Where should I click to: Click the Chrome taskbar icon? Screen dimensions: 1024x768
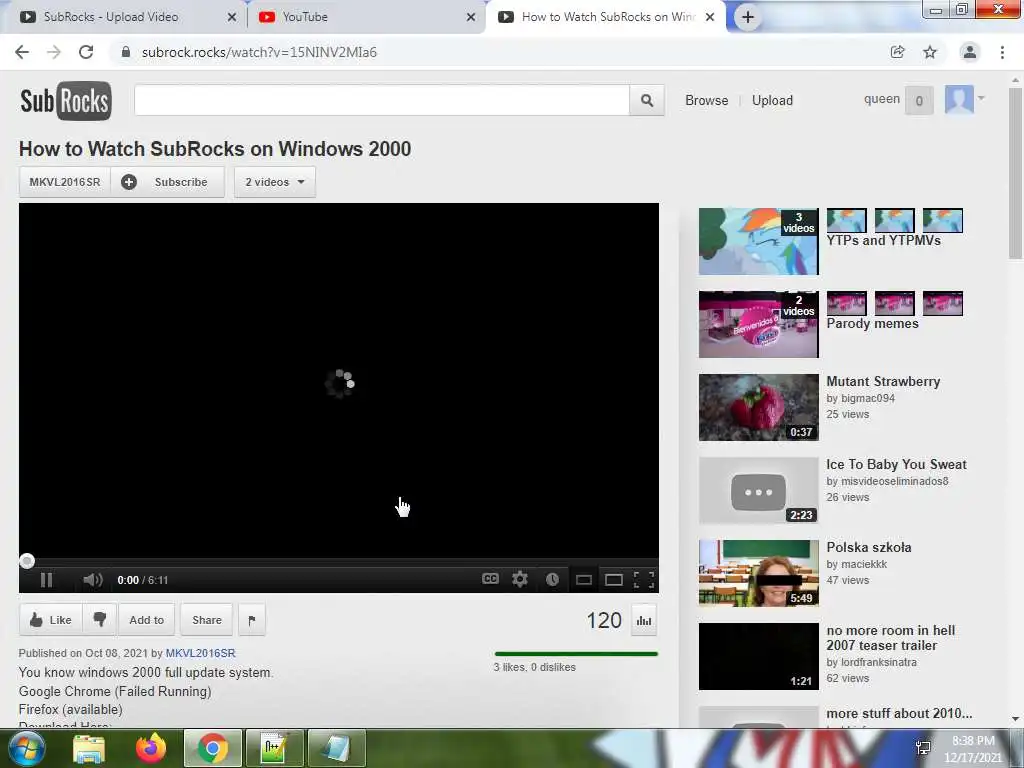(213, 748)
